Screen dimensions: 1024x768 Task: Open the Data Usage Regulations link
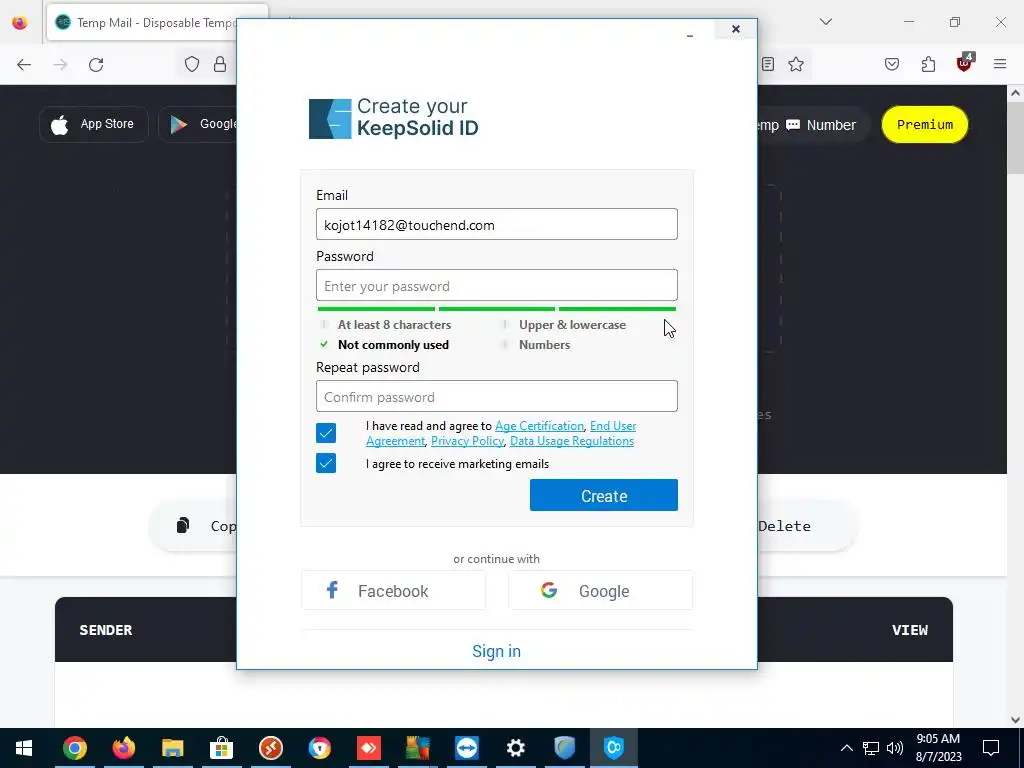[571, 441]
